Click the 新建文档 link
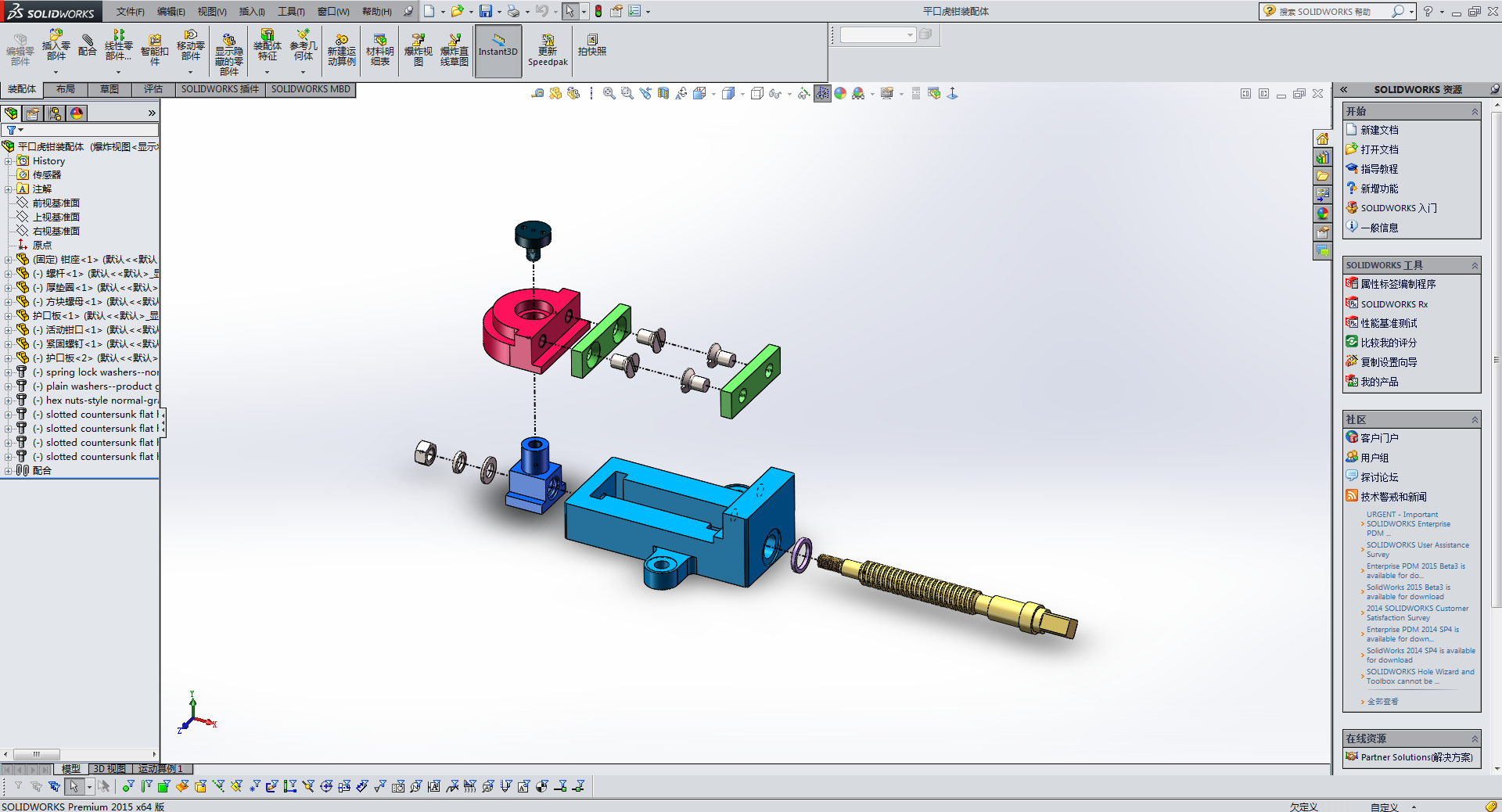1502x812 pixels. 1379,130
